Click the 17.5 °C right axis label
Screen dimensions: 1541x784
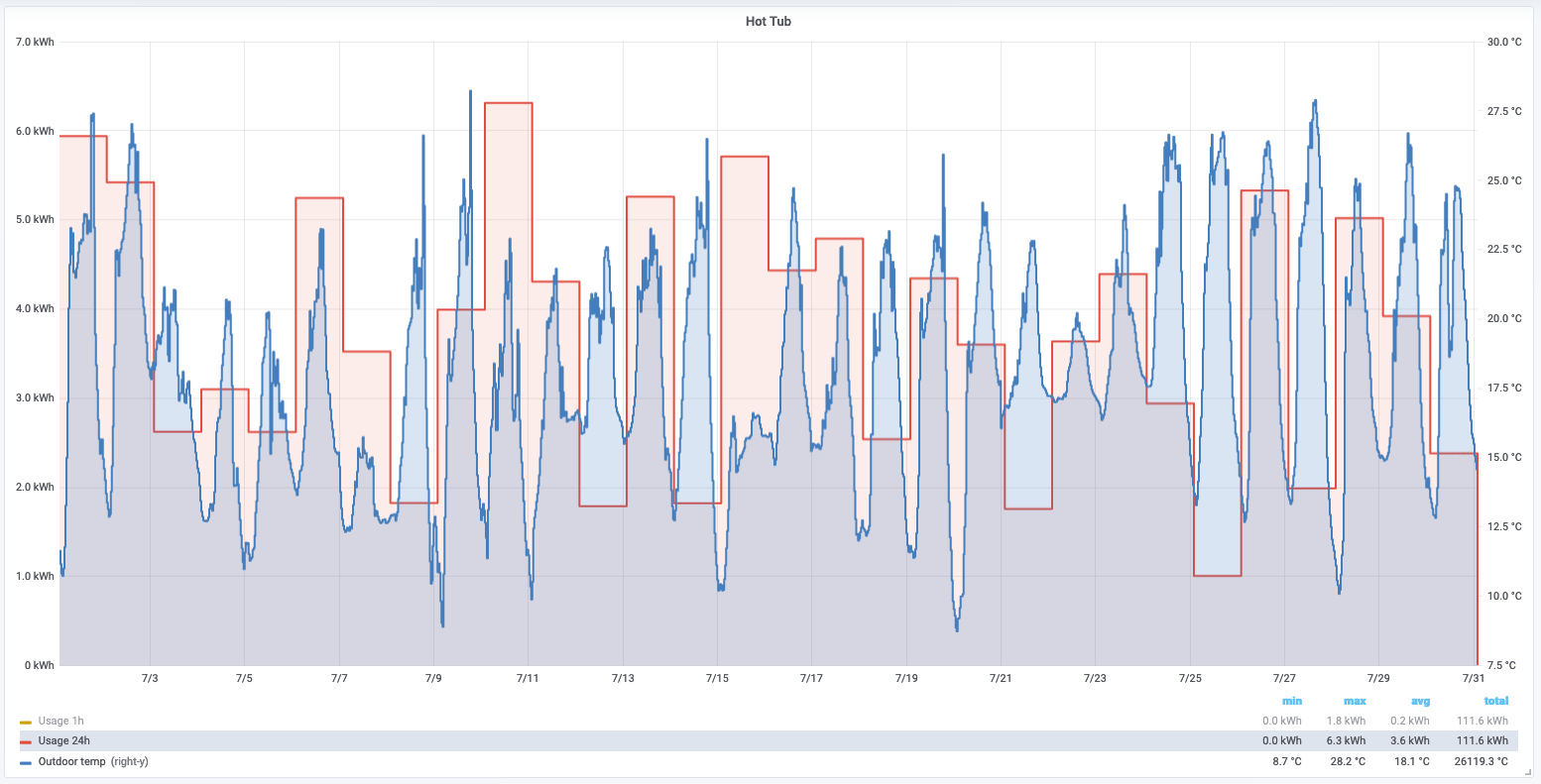[1503, 388]
